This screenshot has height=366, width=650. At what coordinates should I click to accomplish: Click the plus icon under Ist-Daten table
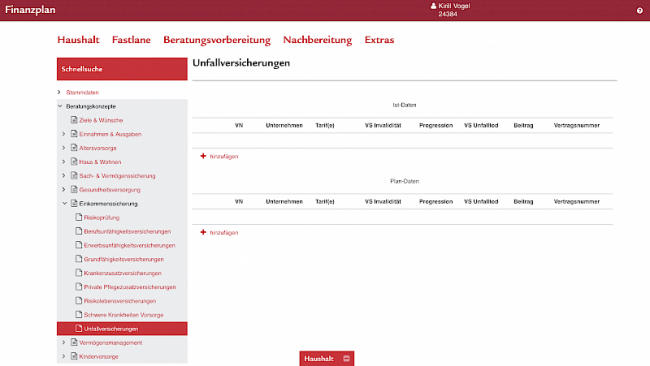coord(203,156)
